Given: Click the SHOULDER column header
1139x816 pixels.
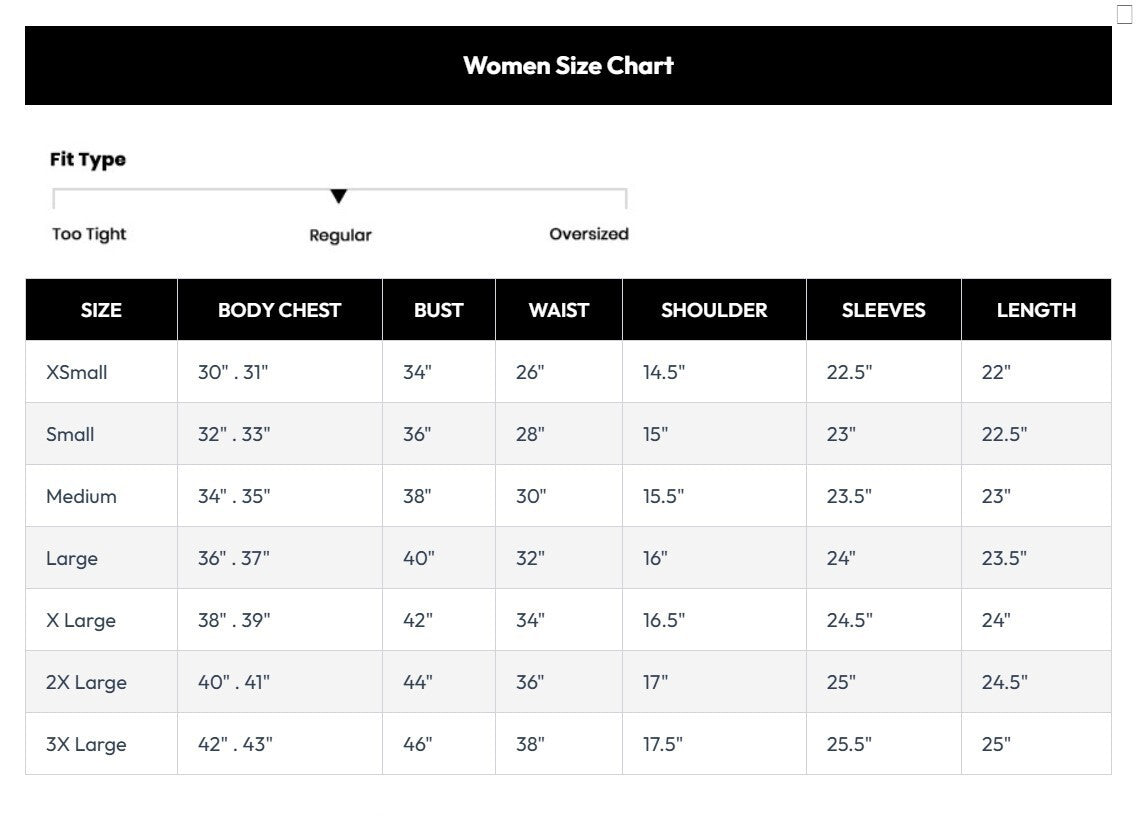Looking at the screenshot, I should (714, 310).
